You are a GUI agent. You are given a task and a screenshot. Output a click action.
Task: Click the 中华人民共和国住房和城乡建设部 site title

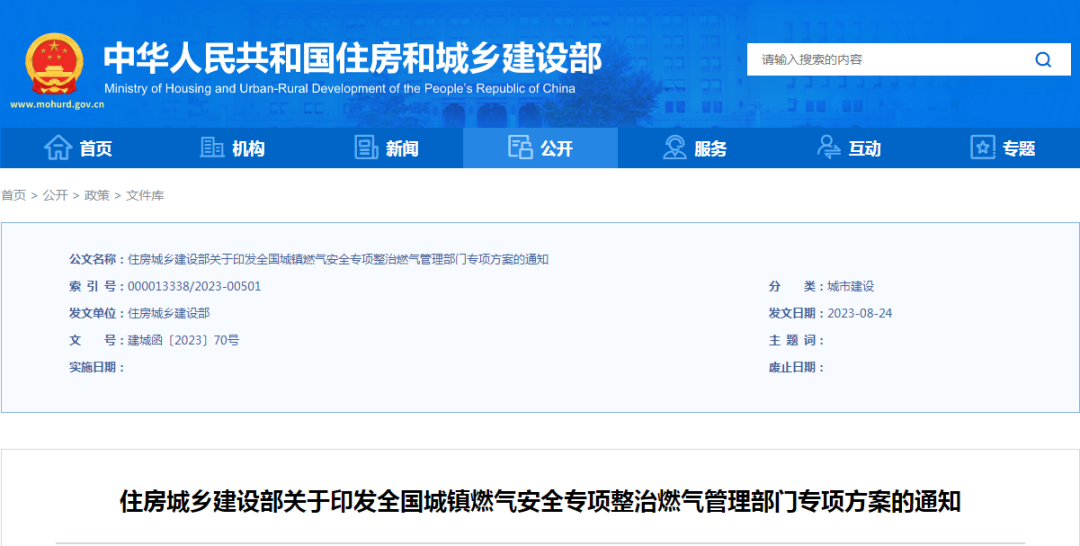353,58
